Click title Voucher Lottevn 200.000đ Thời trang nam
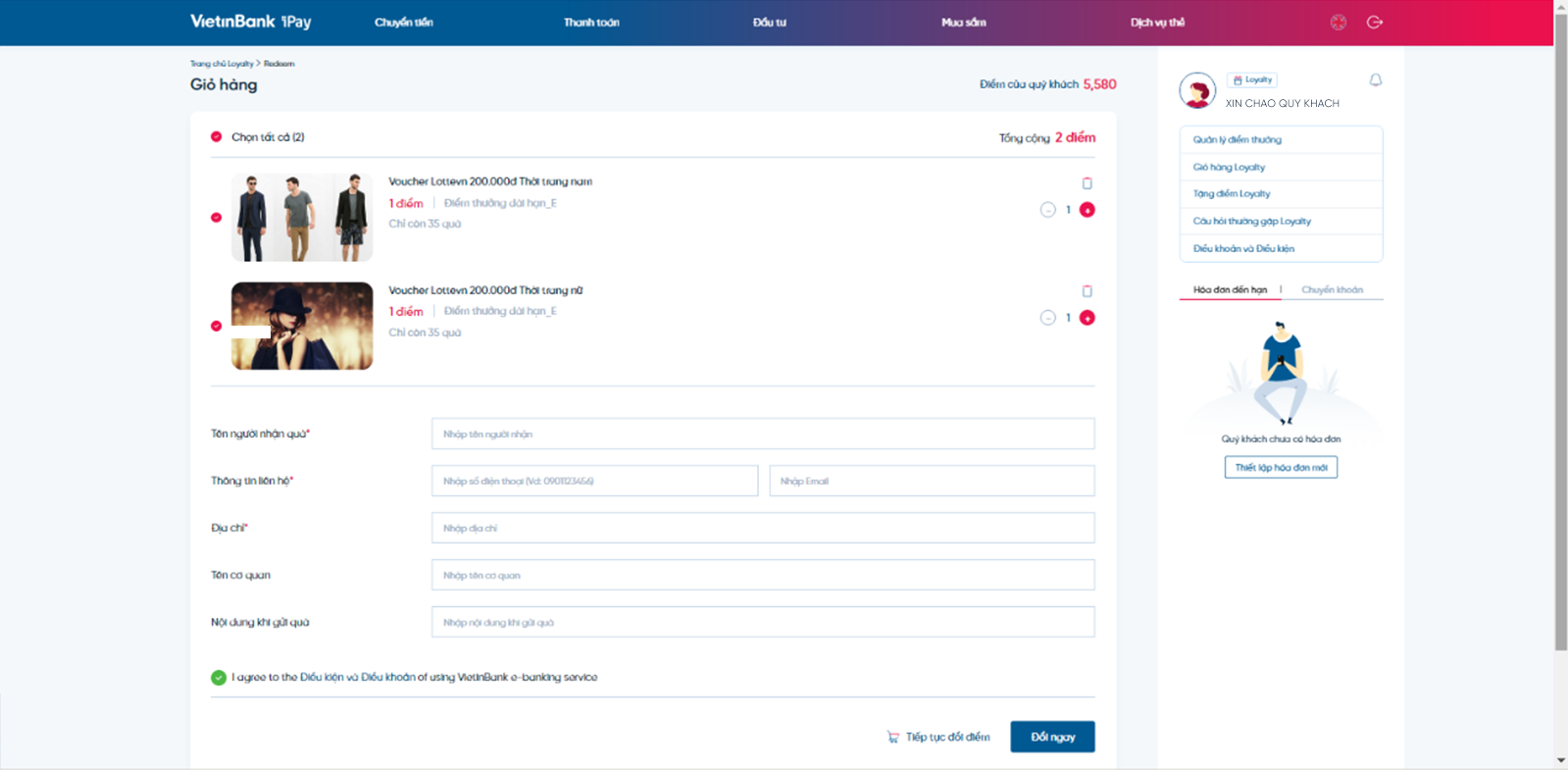Image resolution: width=1568 pixels, height=770 pixels. click(x=490, y=181)
